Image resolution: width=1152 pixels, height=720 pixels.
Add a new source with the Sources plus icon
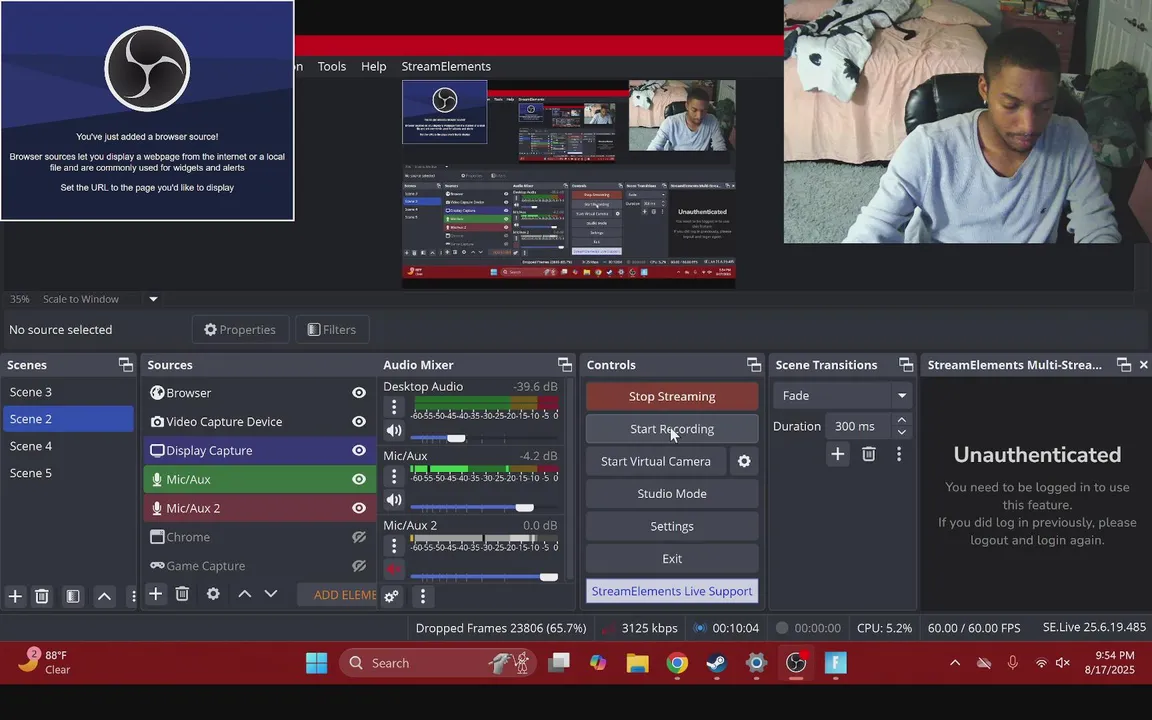[x=156, y=594]
